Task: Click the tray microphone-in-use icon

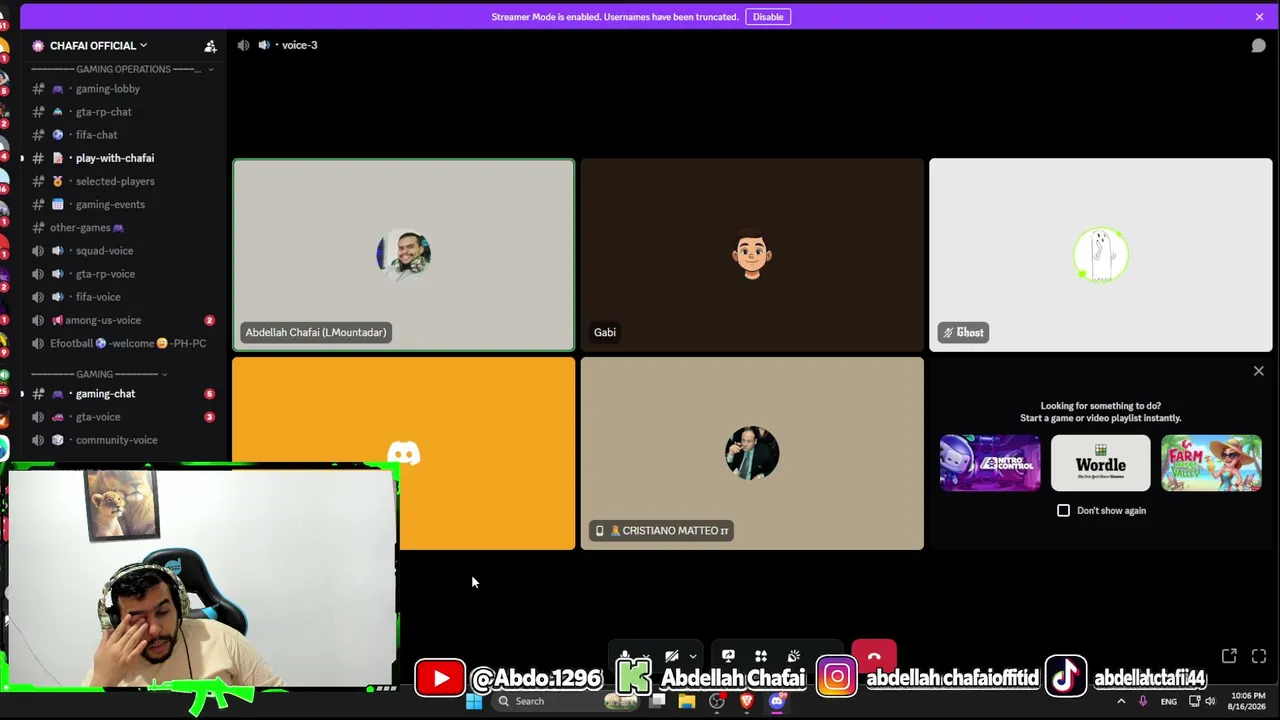Action: click(1143, 701)
